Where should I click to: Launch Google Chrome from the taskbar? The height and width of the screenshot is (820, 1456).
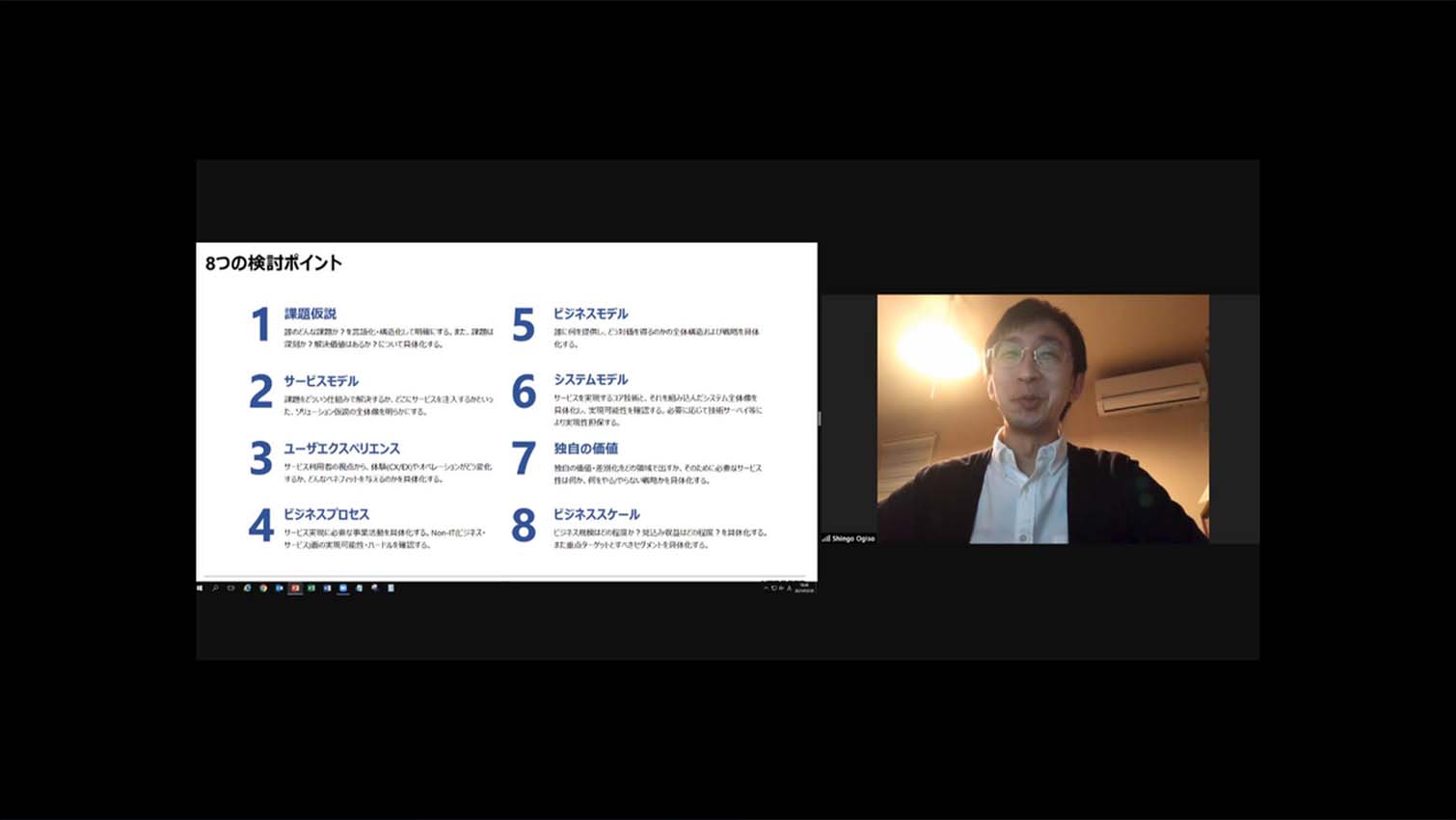[263, 588]
